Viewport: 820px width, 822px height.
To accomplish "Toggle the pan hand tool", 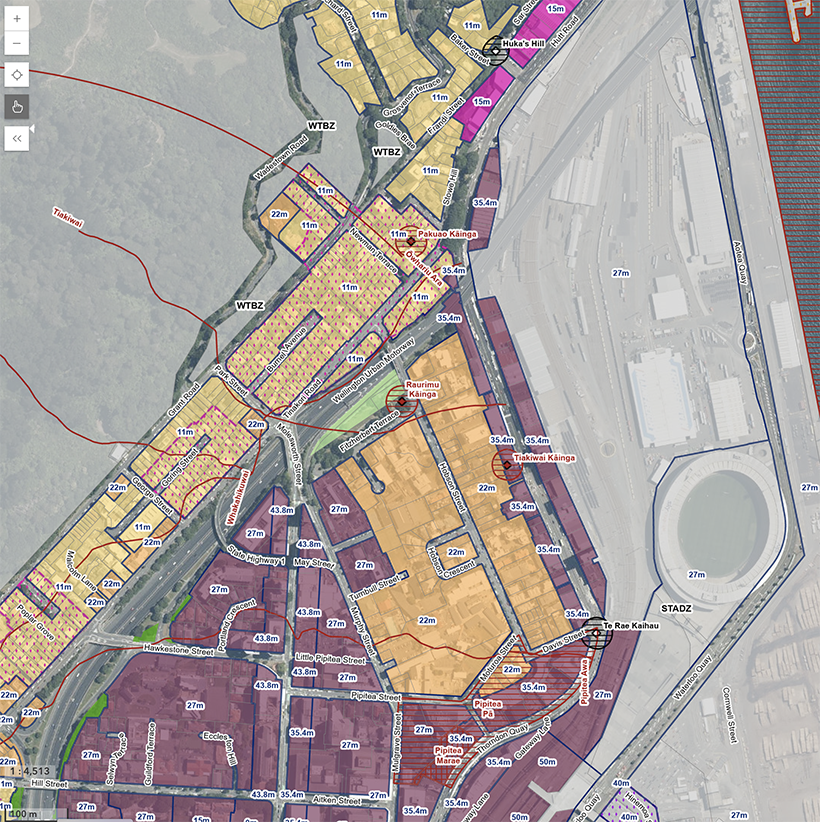I will [x=17, y=106].
